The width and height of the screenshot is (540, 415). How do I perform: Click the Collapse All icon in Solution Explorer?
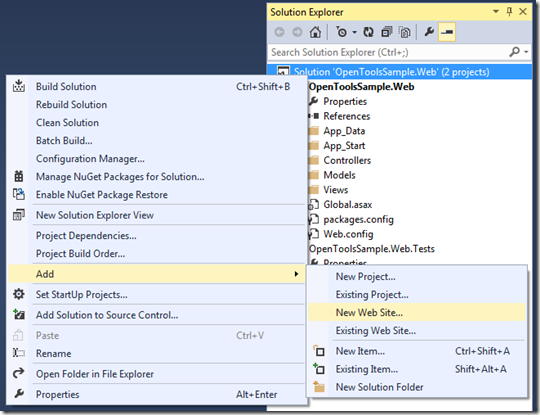387,32
